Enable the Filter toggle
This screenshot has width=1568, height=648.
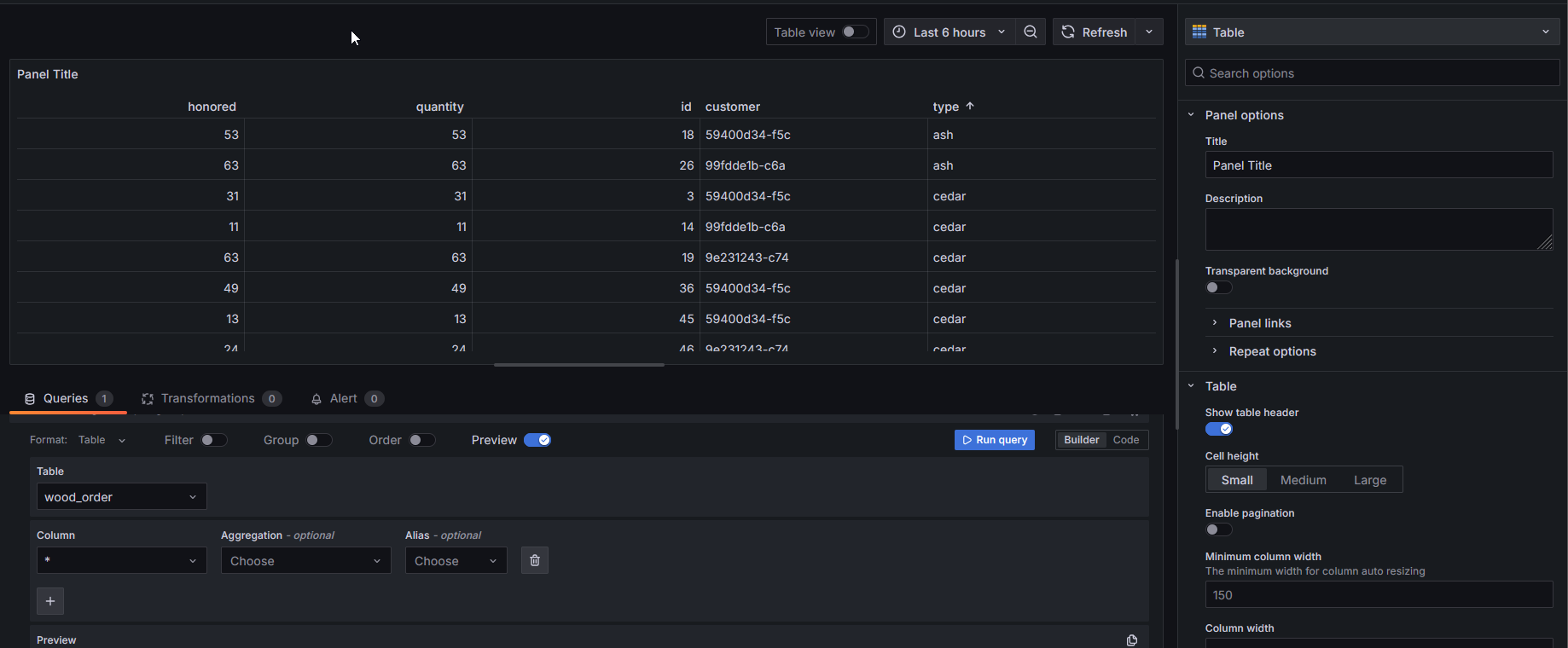tap(213, 440)
